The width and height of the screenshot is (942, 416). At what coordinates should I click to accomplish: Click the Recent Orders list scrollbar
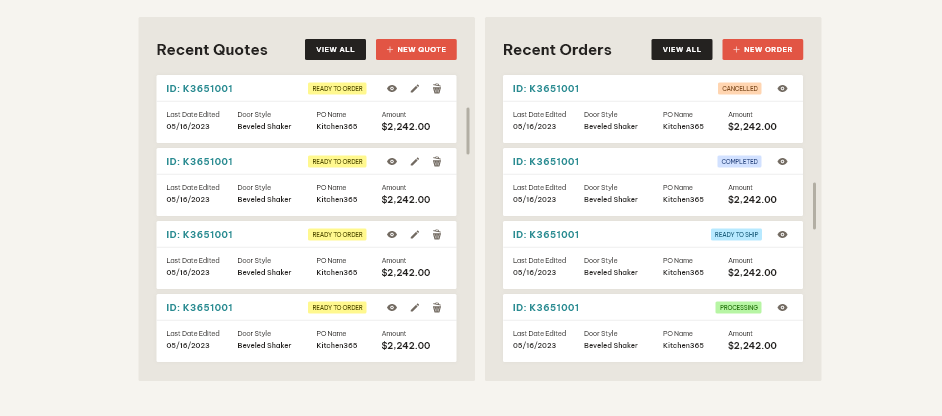814,205
